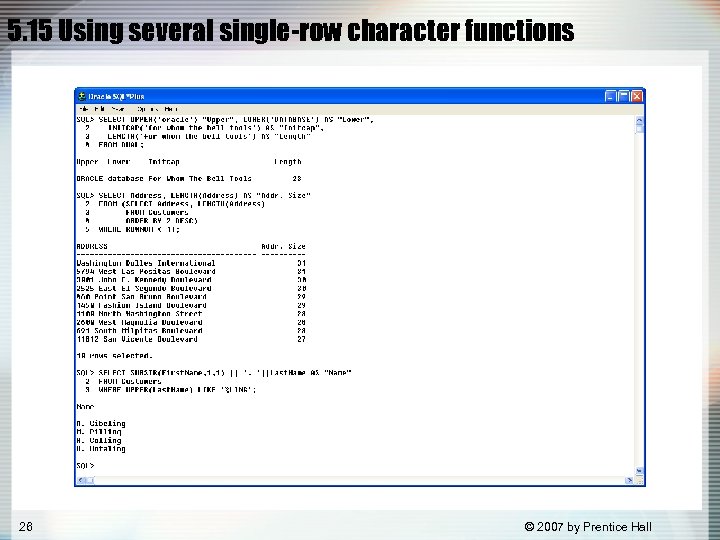Click the John F. Kennedy Boulevard row
This screenshot has width=720, height=540.
(x=191, y=280)
